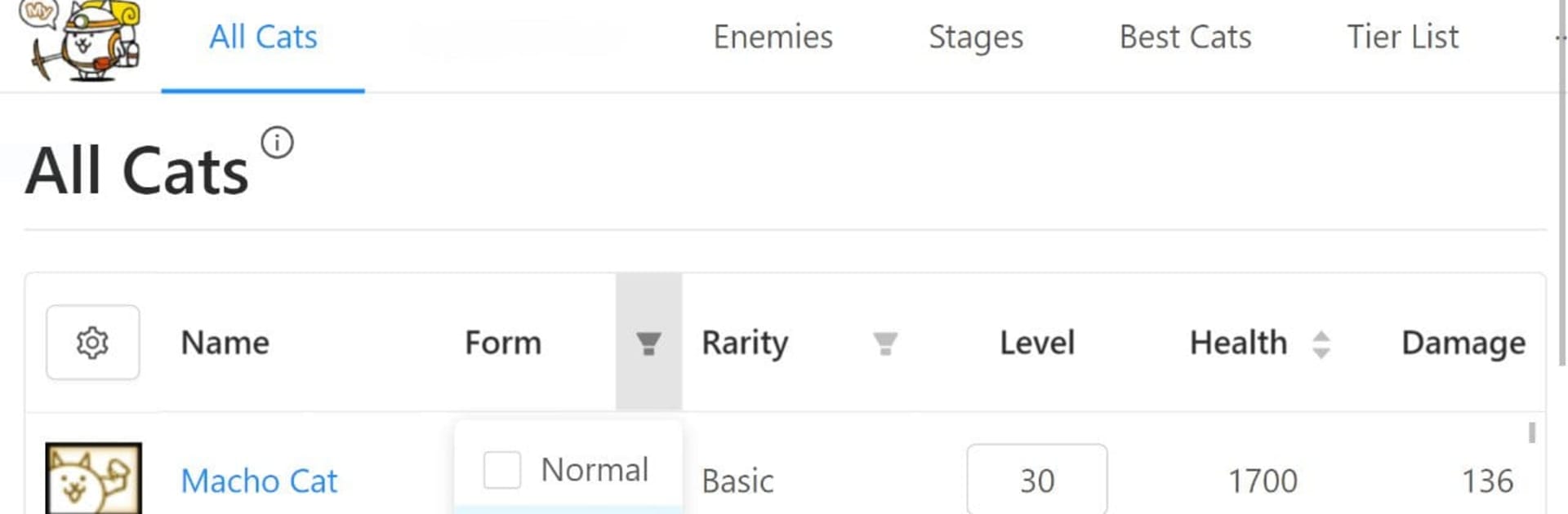The width and height of the screenshot is (1568, 514).
Task: Click the table's vertical scrollbar thumb
Action: pos(1532,432)
